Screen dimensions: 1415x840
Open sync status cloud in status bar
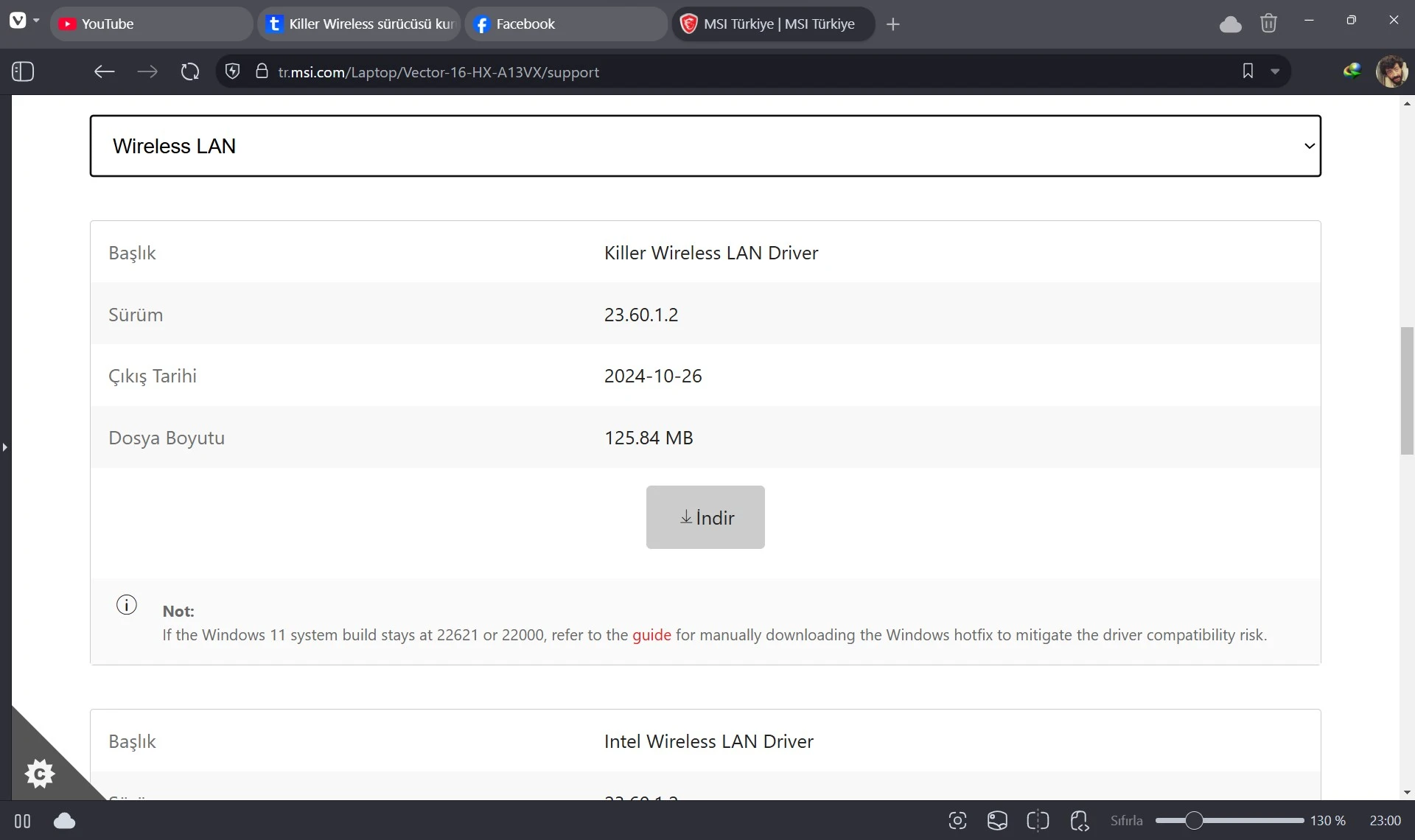point(65,821)
